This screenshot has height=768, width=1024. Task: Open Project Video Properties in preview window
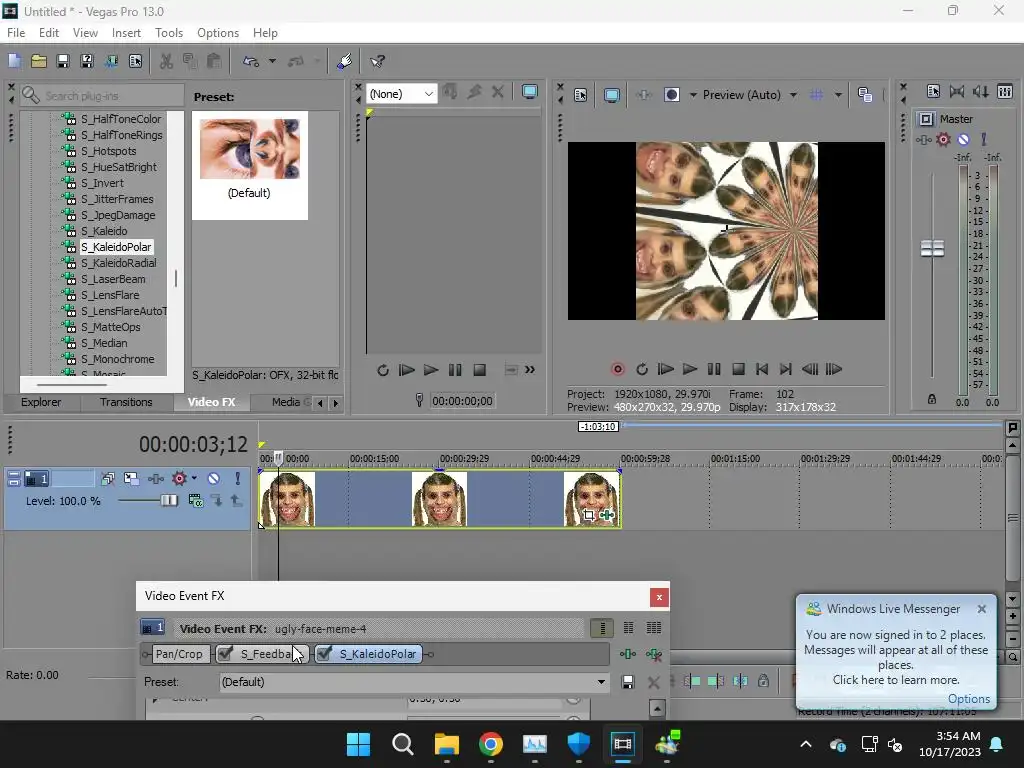tap(581, 95)
